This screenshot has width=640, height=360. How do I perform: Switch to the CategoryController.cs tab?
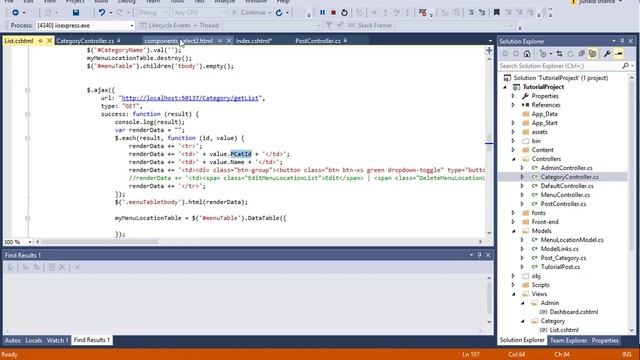(x=85, y=41)
